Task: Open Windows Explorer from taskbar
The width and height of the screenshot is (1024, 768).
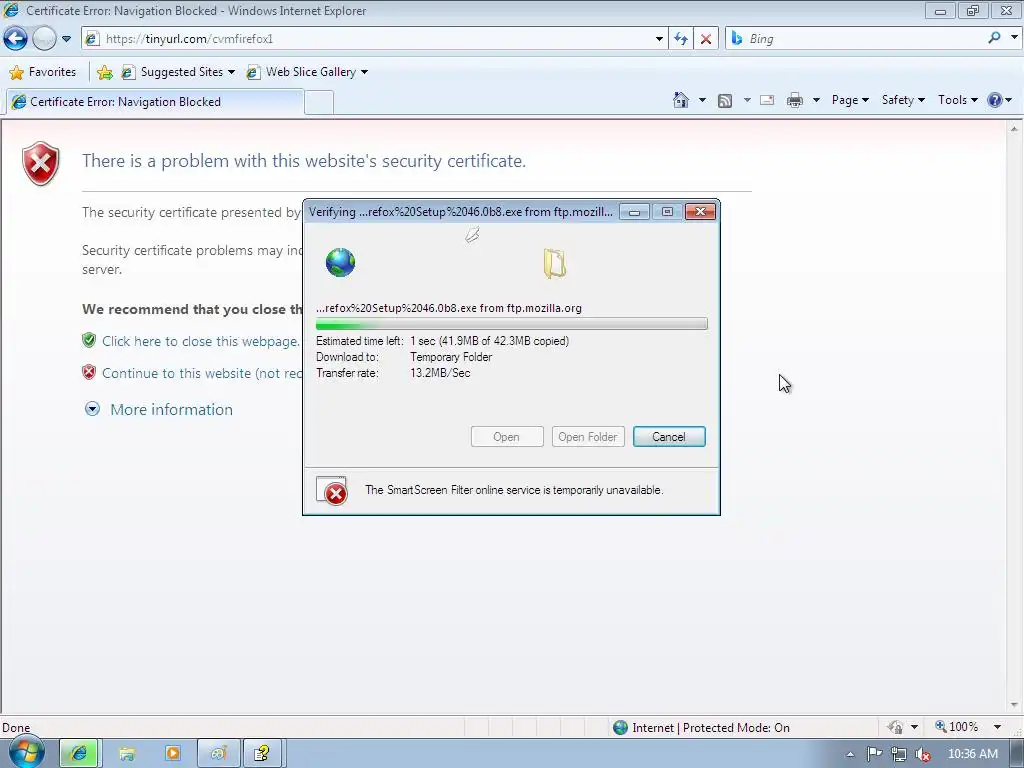Action: tap(127, 754)
